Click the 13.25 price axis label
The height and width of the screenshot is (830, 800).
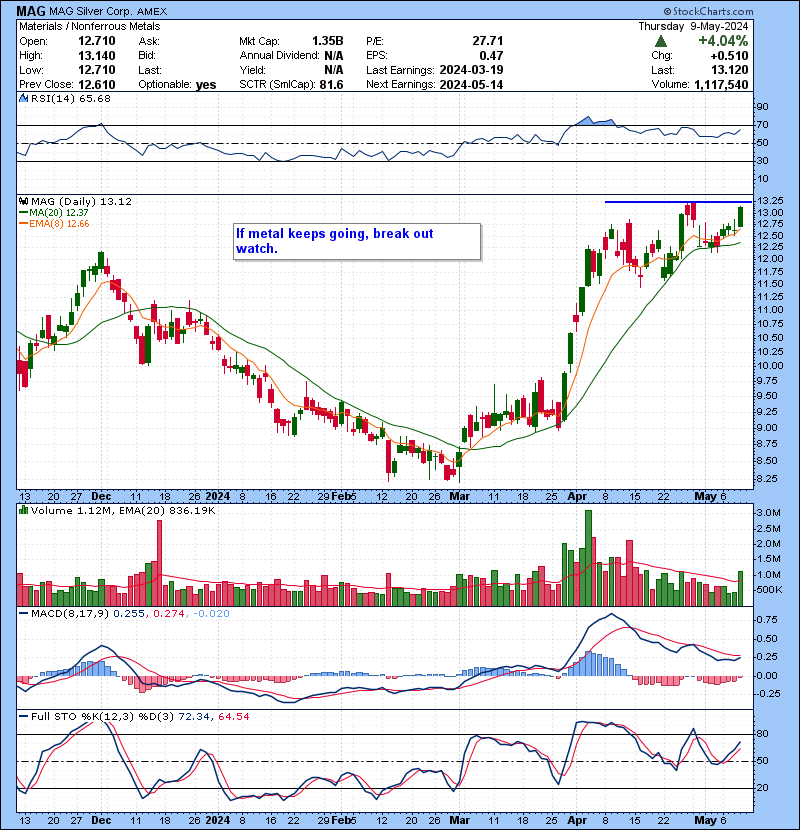click(x=770, y=201)
